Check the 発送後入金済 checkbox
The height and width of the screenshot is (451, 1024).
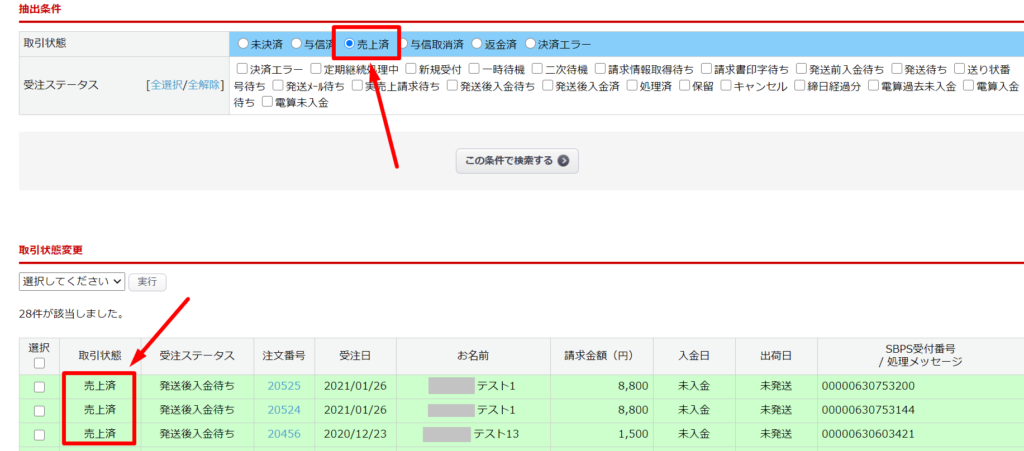(x=547, y=86)
